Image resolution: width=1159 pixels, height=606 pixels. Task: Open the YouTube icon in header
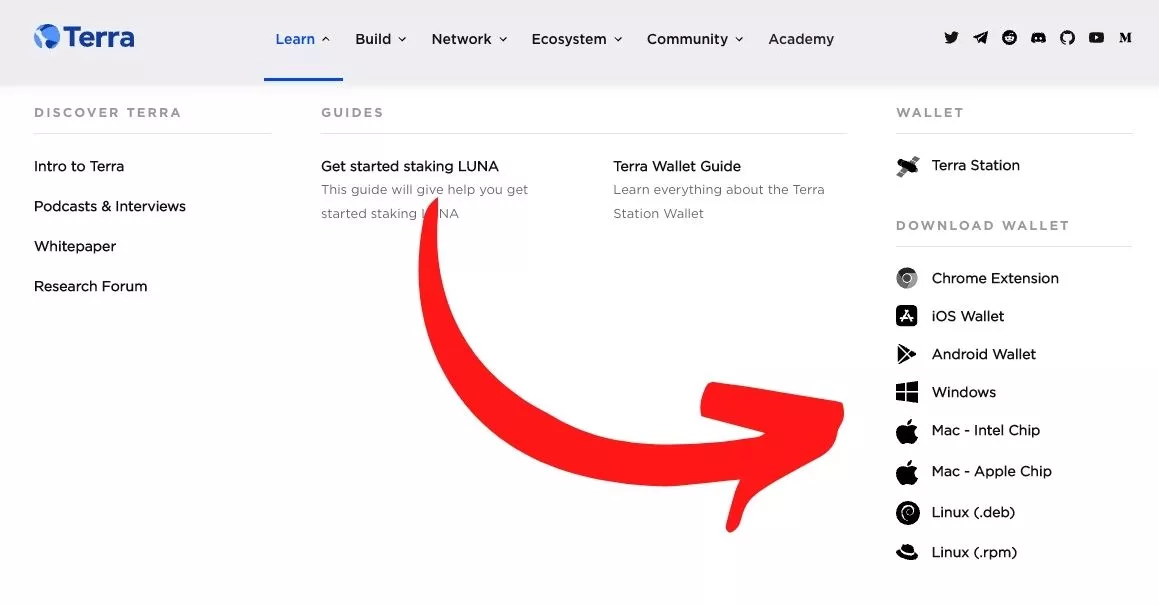1096,38
